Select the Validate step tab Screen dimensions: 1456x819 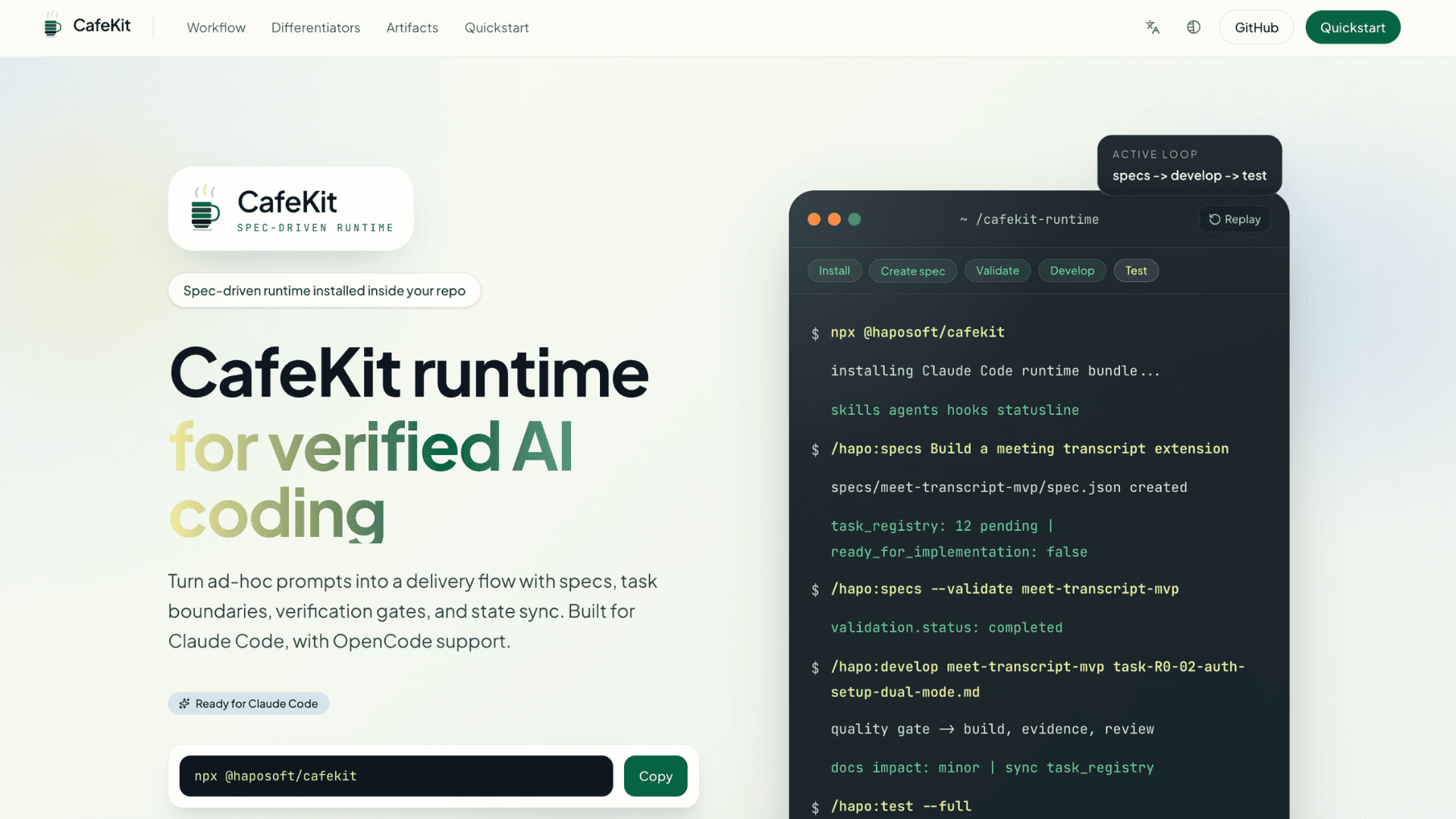pos(997,271)
